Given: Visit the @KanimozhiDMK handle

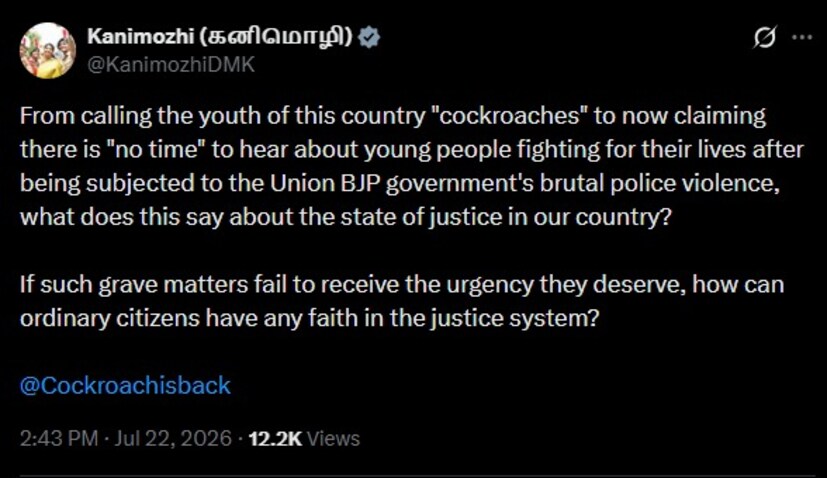Looking at the screenshot, I should (x=171, y=65).
